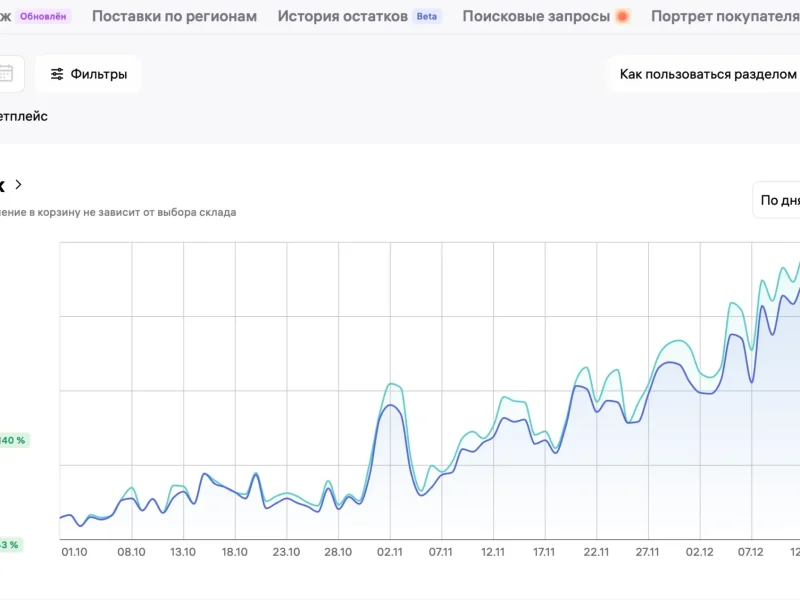Open the История остатков tab

342,17
